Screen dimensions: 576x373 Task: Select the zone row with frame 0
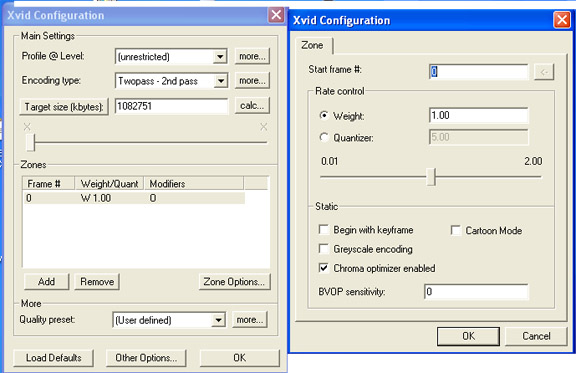(x=134, y=198)
